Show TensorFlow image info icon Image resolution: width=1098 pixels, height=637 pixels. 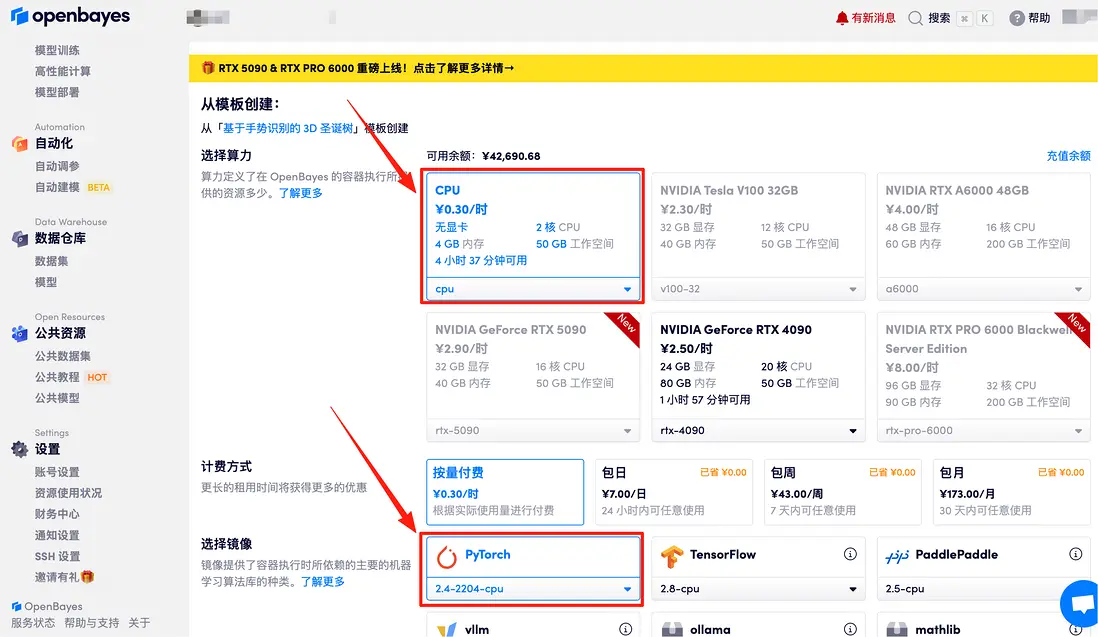tap(850, 554)
